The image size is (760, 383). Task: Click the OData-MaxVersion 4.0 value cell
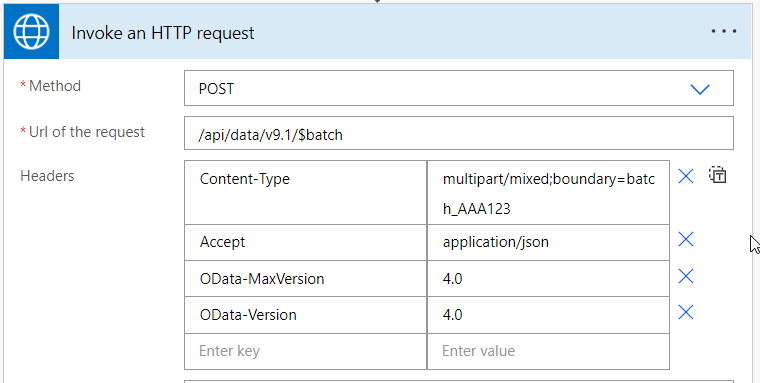click(548, 279)
